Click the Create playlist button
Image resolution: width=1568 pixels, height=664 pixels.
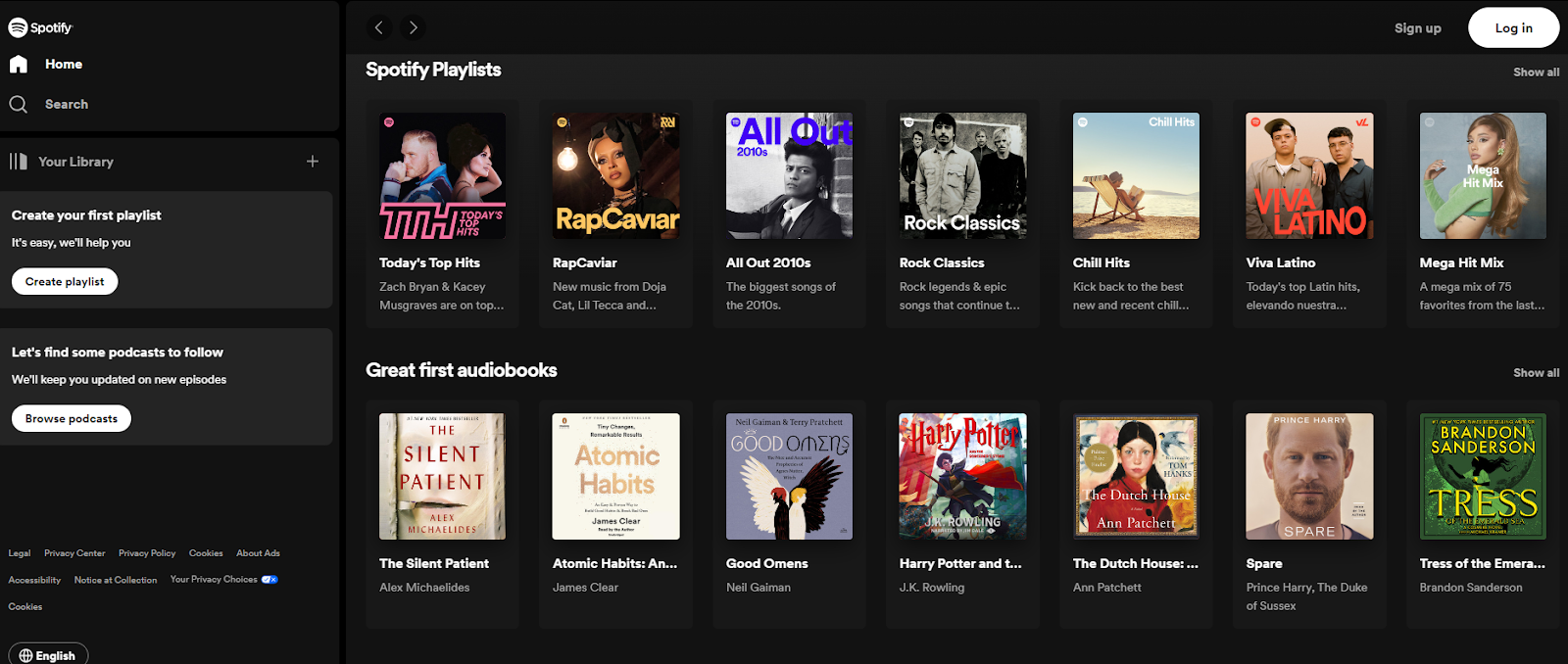coord(65,282)
